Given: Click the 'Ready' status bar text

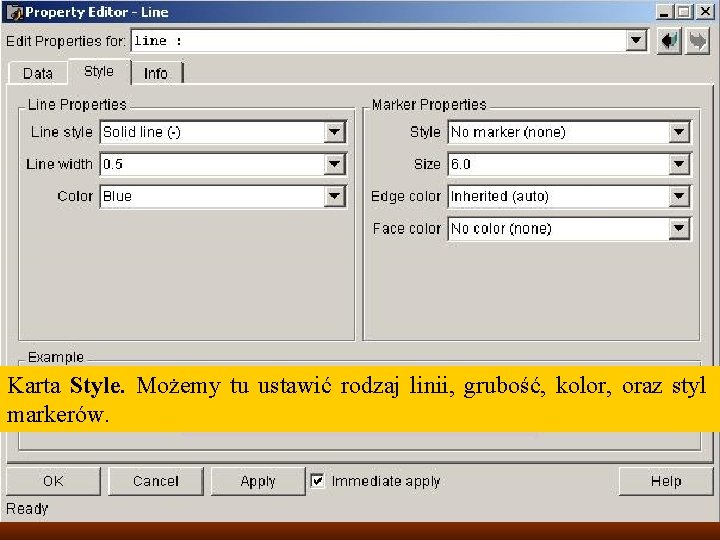Looking at the screenshot, I should [x=27, y=509].
